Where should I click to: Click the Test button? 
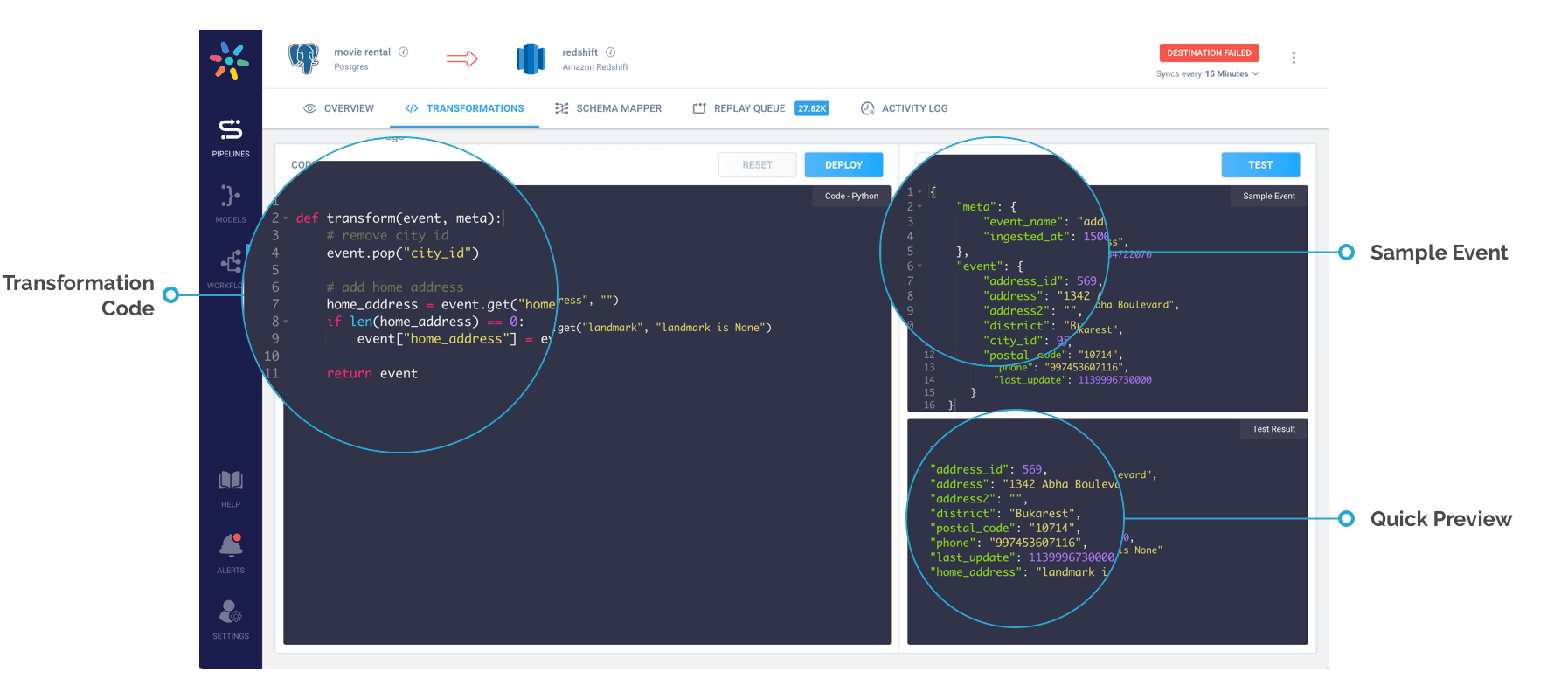[x=1260, y=165]
